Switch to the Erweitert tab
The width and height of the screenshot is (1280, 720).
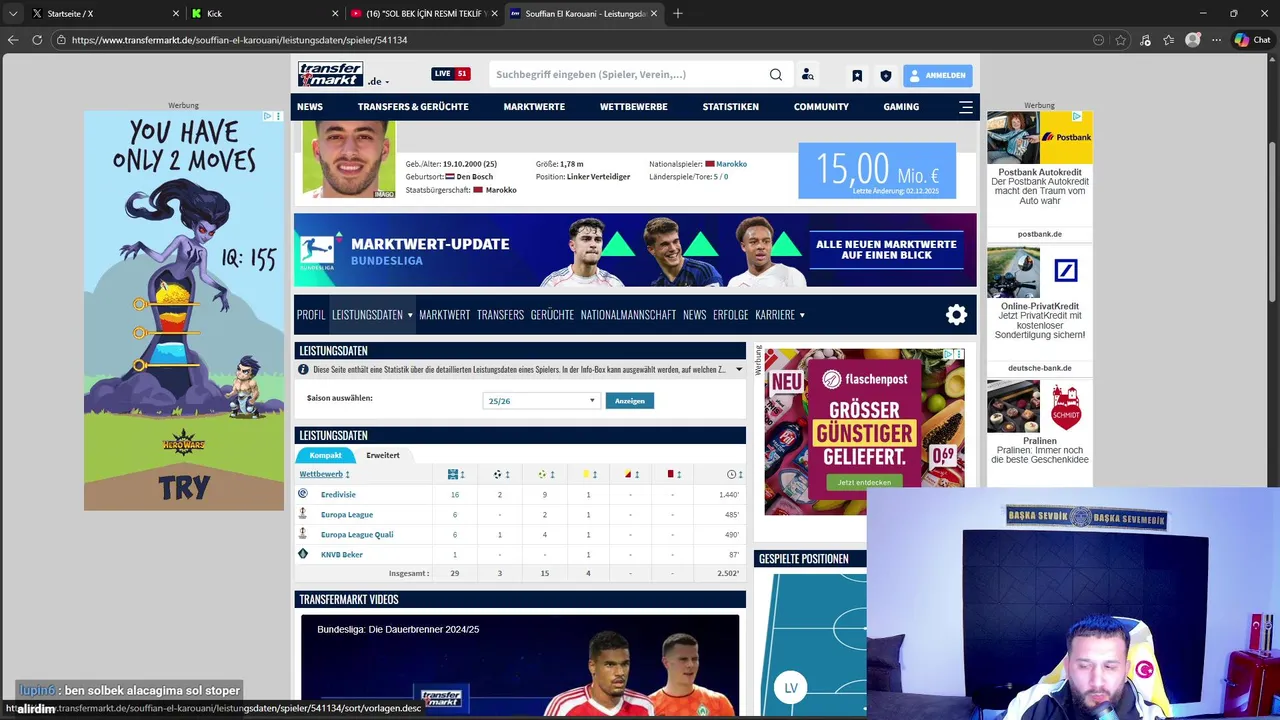point(383,455)
